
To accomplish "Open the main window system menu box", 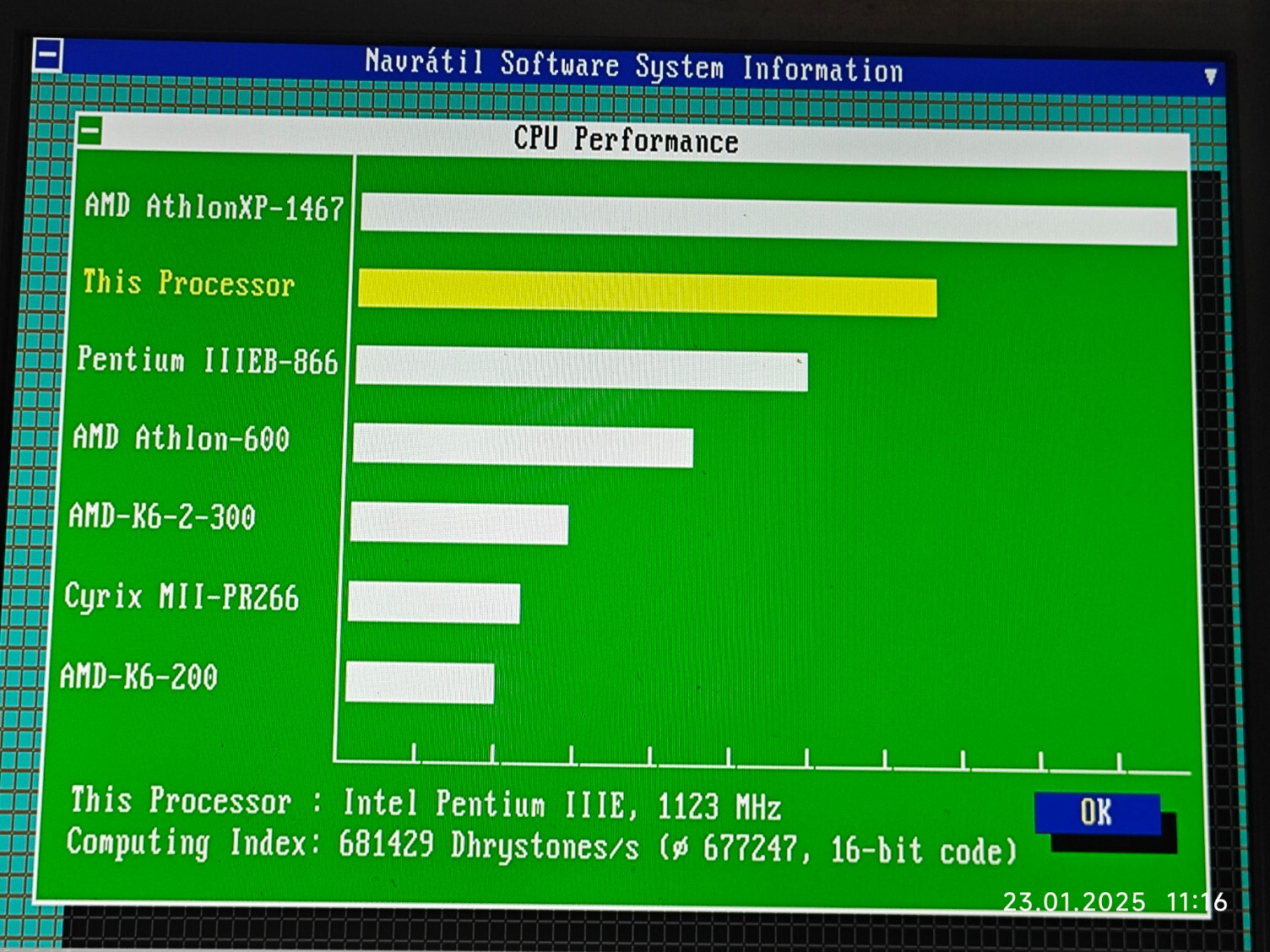I will 47,56.
